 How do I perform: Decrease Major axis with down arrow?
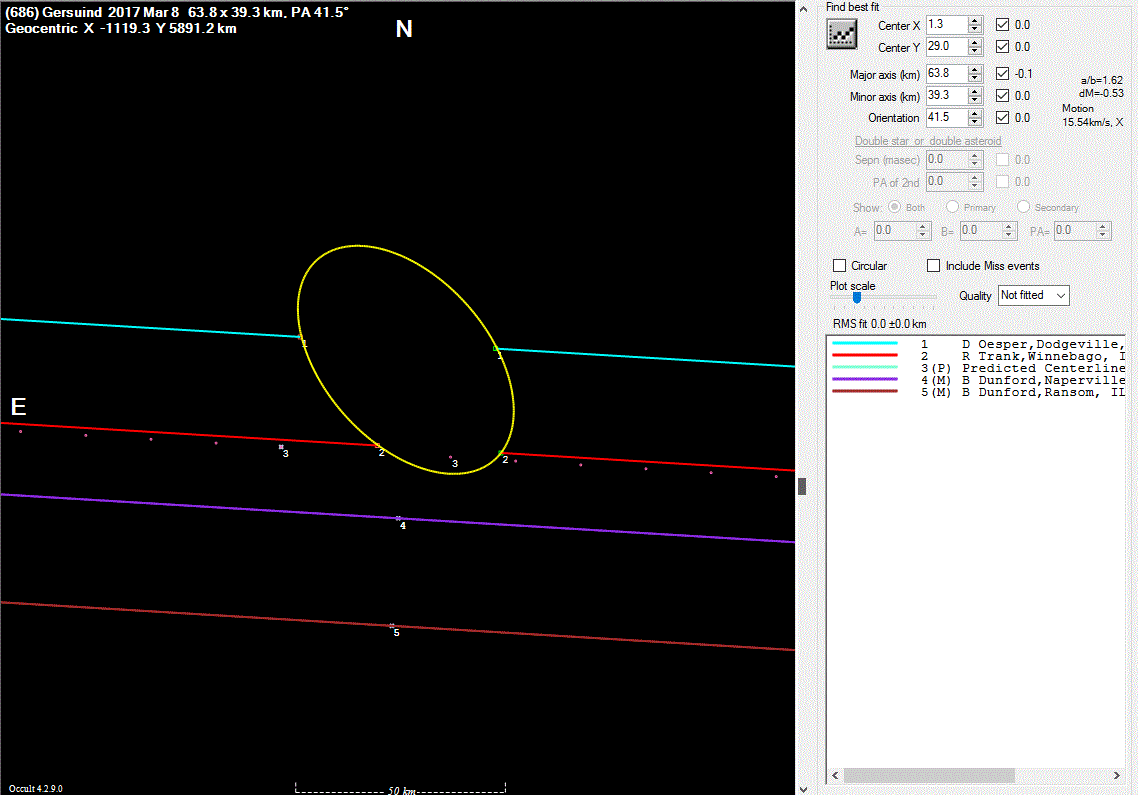(975, 78)
